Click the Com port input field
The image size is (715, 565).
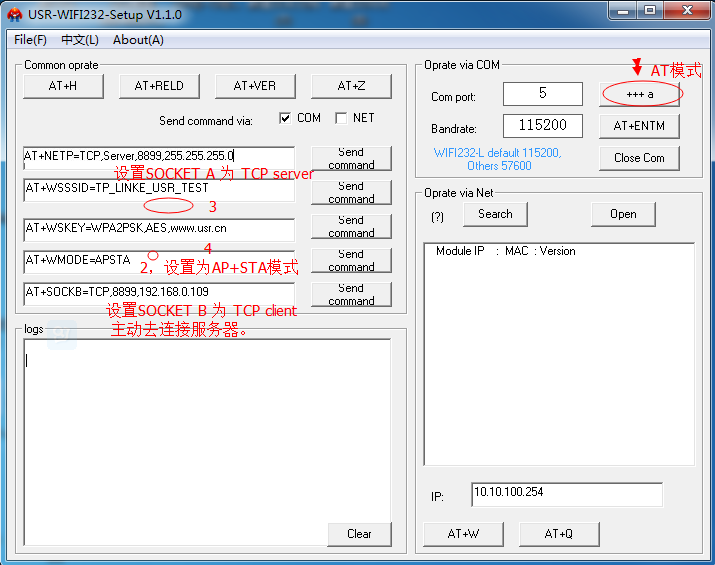coord(542,94)
